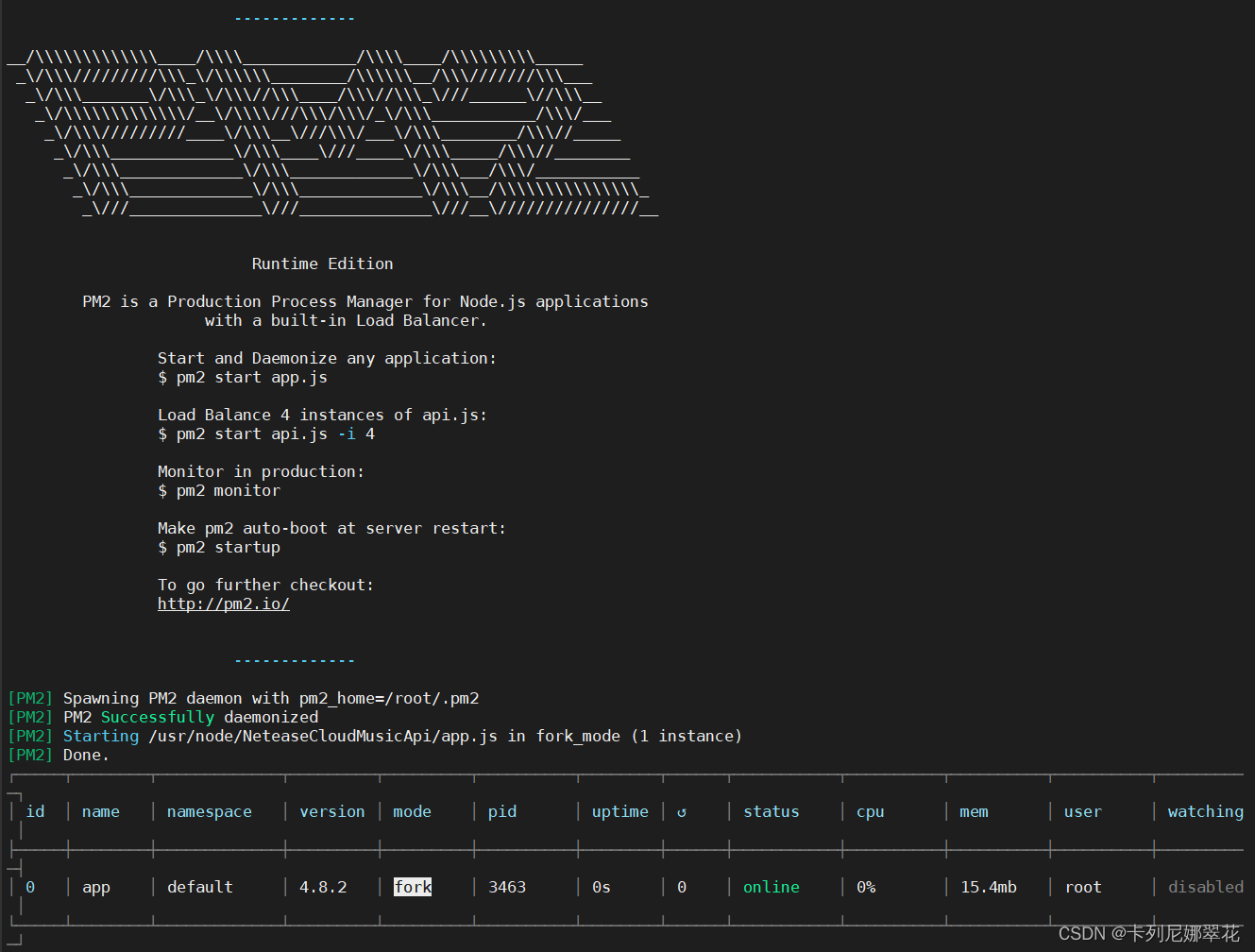Click 'Make pm2 auto-boot at server restart:' text

[332, 529]
